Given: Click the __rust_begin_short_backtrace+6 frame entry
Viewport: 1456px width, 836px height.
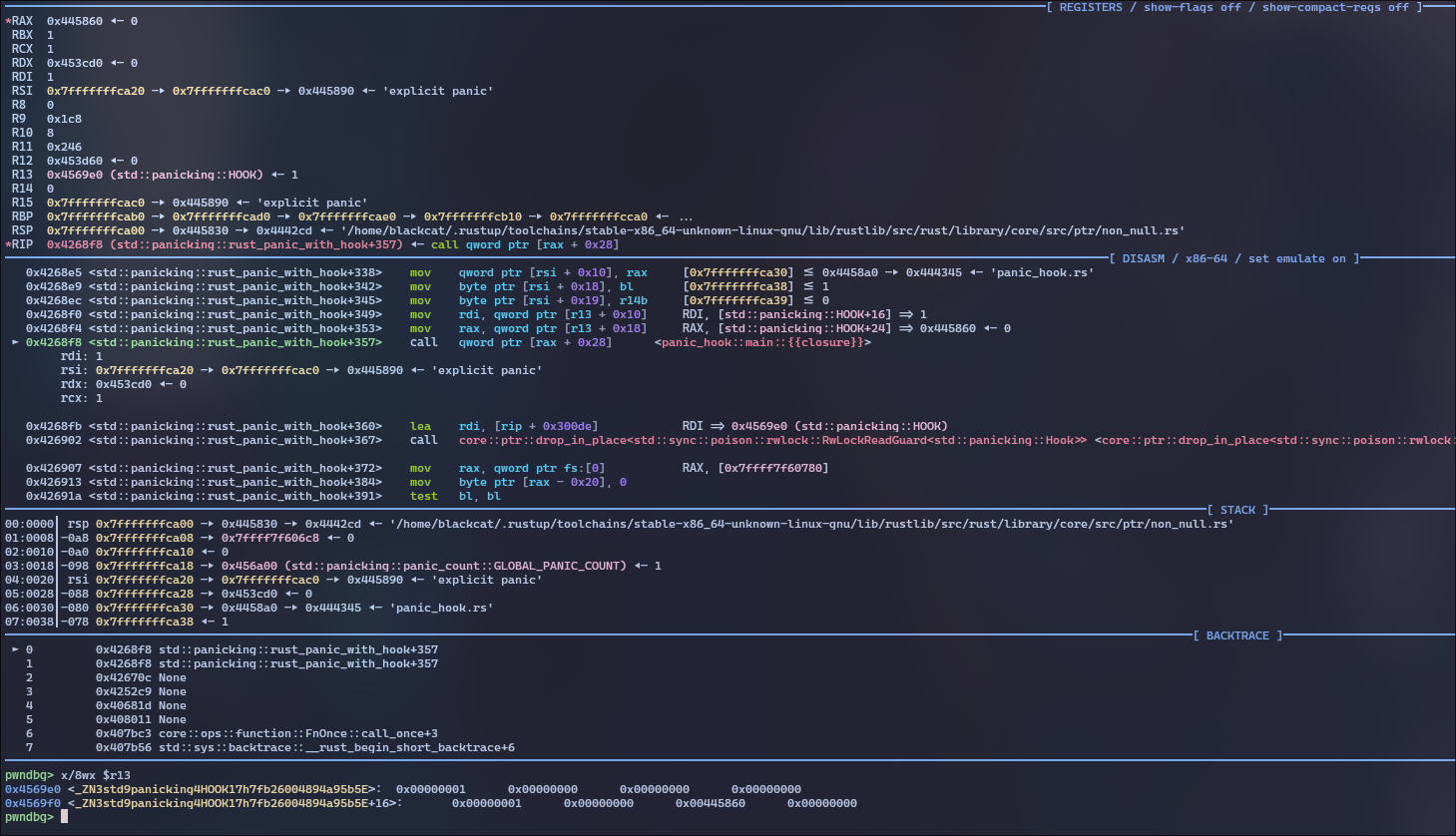Looking at the screenshot, I should (x=336, y=747).
